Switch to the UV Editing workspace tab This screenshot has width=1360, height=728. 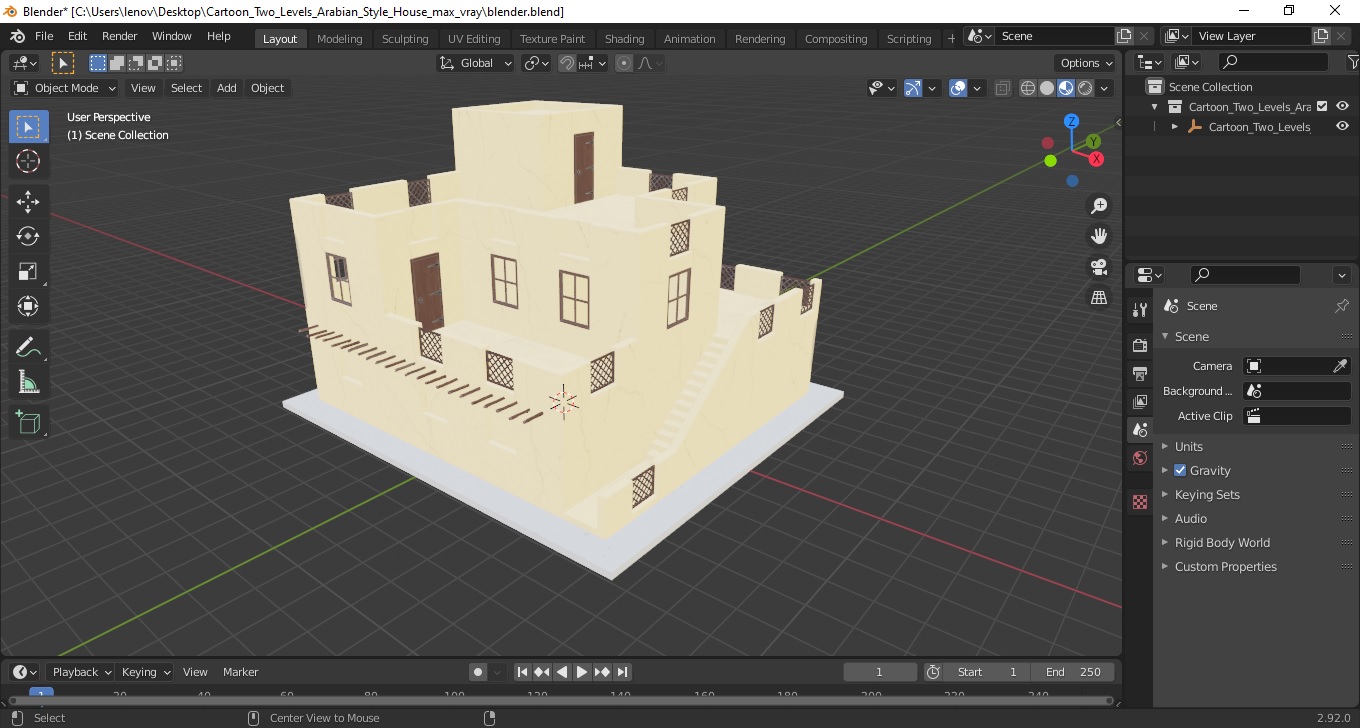(474, 39)
